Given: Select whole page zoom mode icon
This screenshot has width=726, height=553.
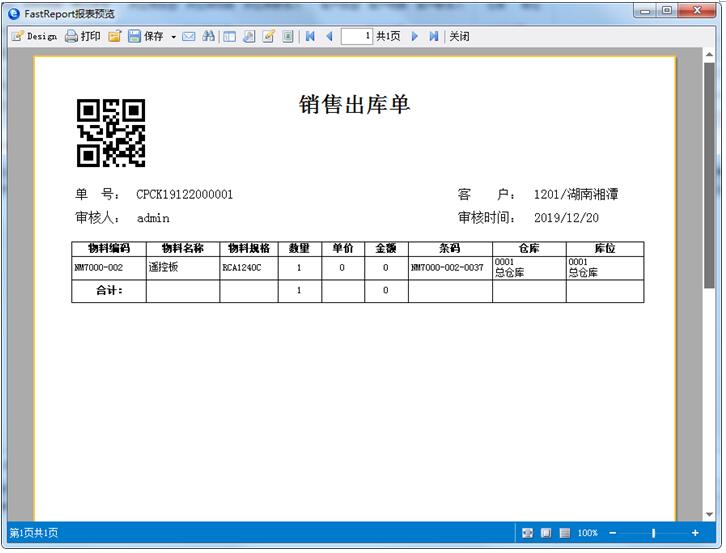Looking at the screenshot, I should click(546, 533).
